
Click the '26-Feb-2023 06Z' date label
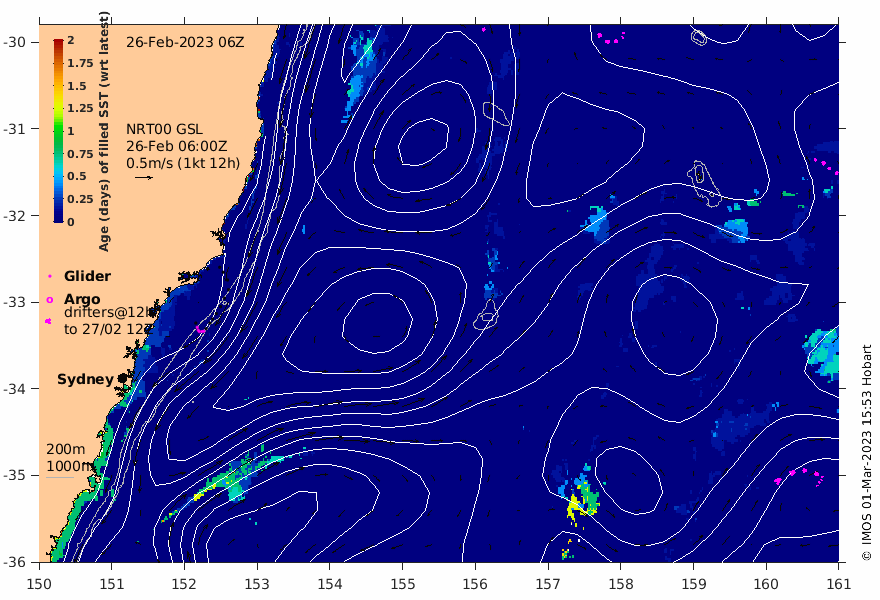185,42
